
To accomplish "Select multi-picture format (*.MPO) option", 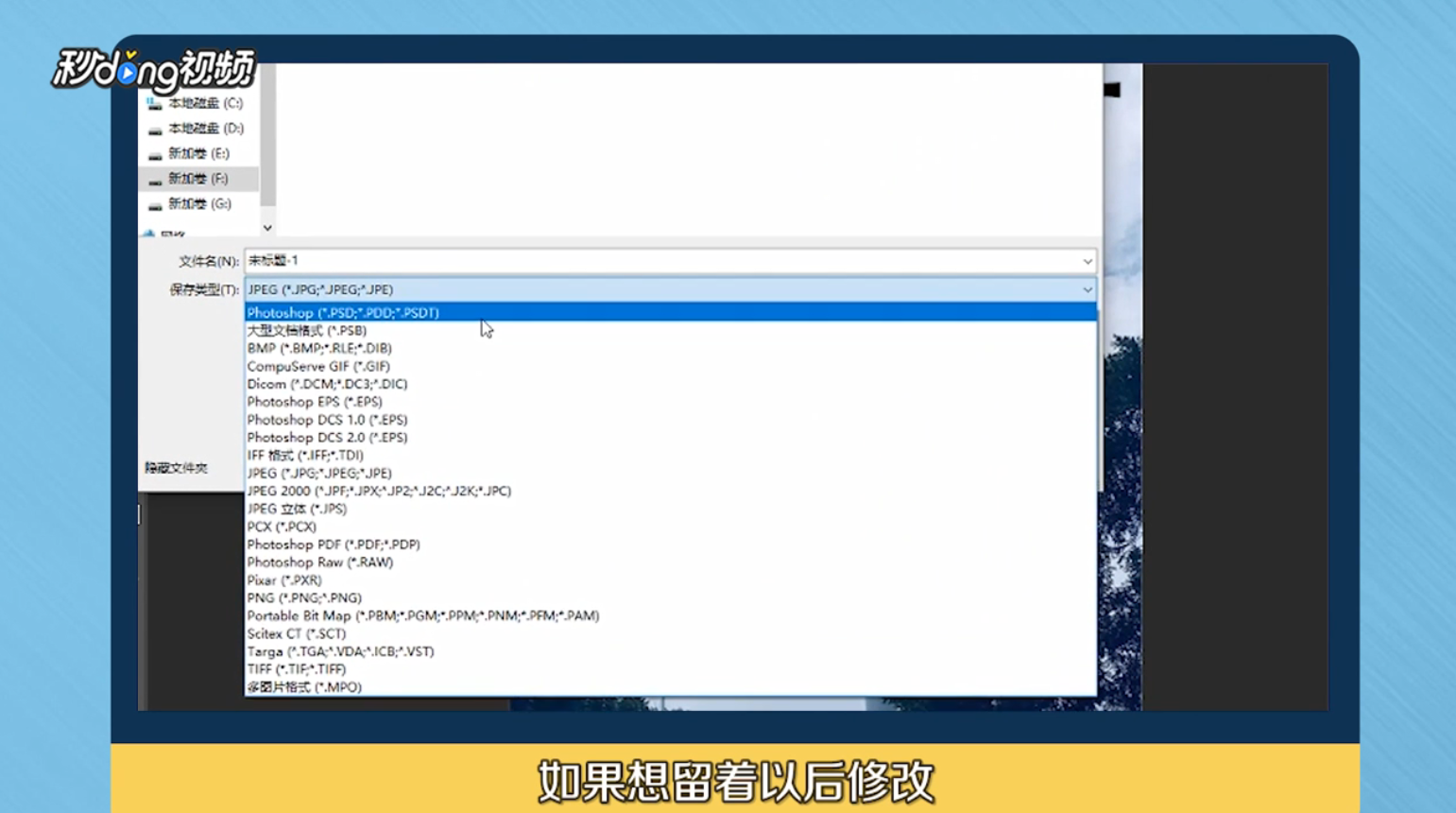I will (x=670, y=687).
